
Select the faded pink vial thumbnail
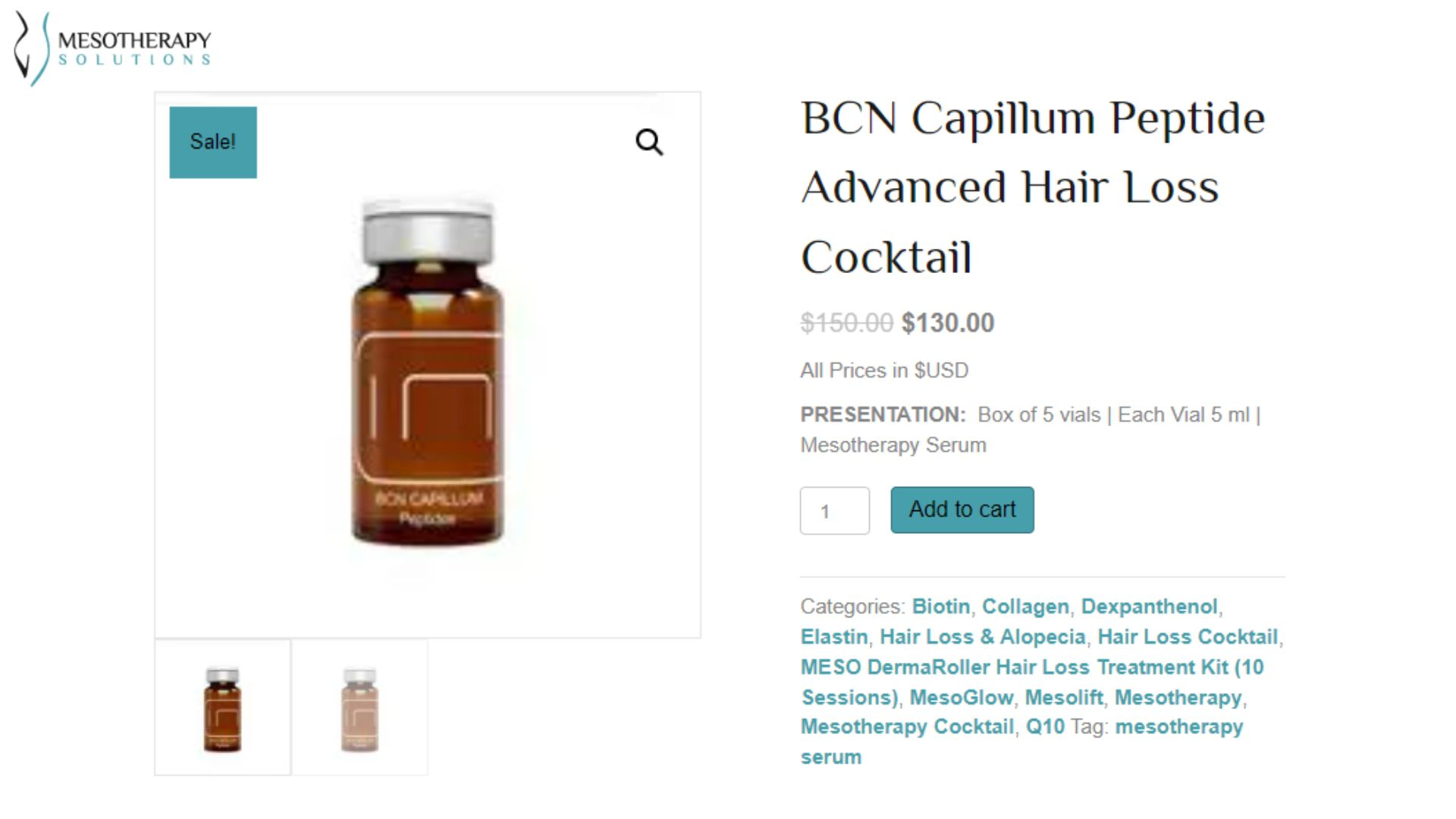pyautogui.click(x=360, y=708)
